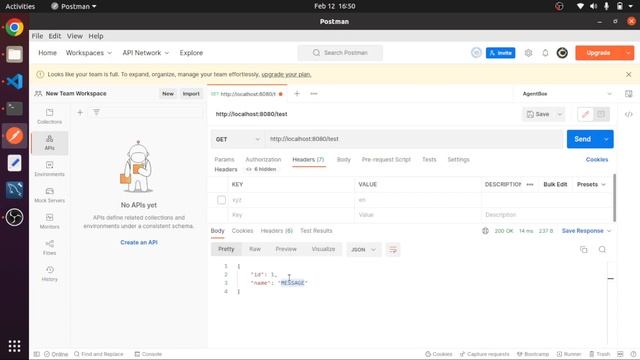Open the Presets dropdown
Image resolution: width=640 pixels, height=360 pixels.
pos(591,184)
